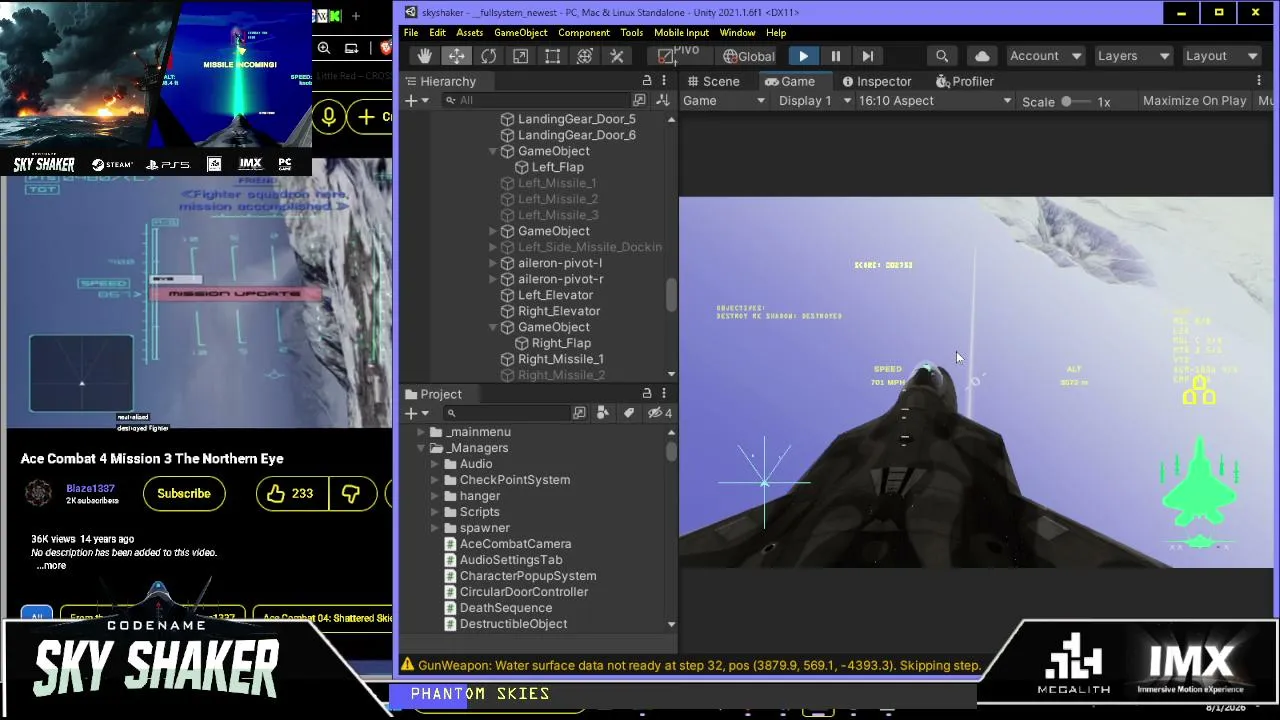Viewport: 1280px width, 720px height.
Task: Select Left_Elevator in Hierarchy
Action: click(555, 295)
